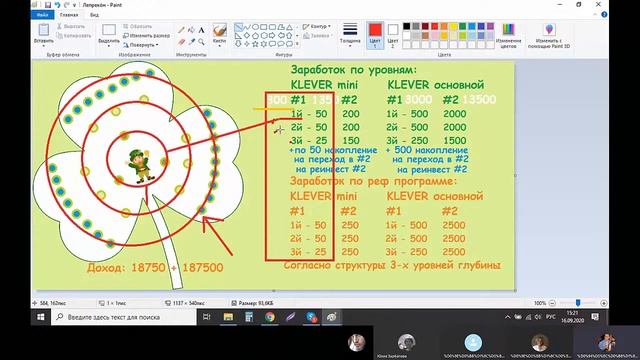Select Цвет 1 color box
The height and width of the screenshot is (360, 640).
pos(375,35)
